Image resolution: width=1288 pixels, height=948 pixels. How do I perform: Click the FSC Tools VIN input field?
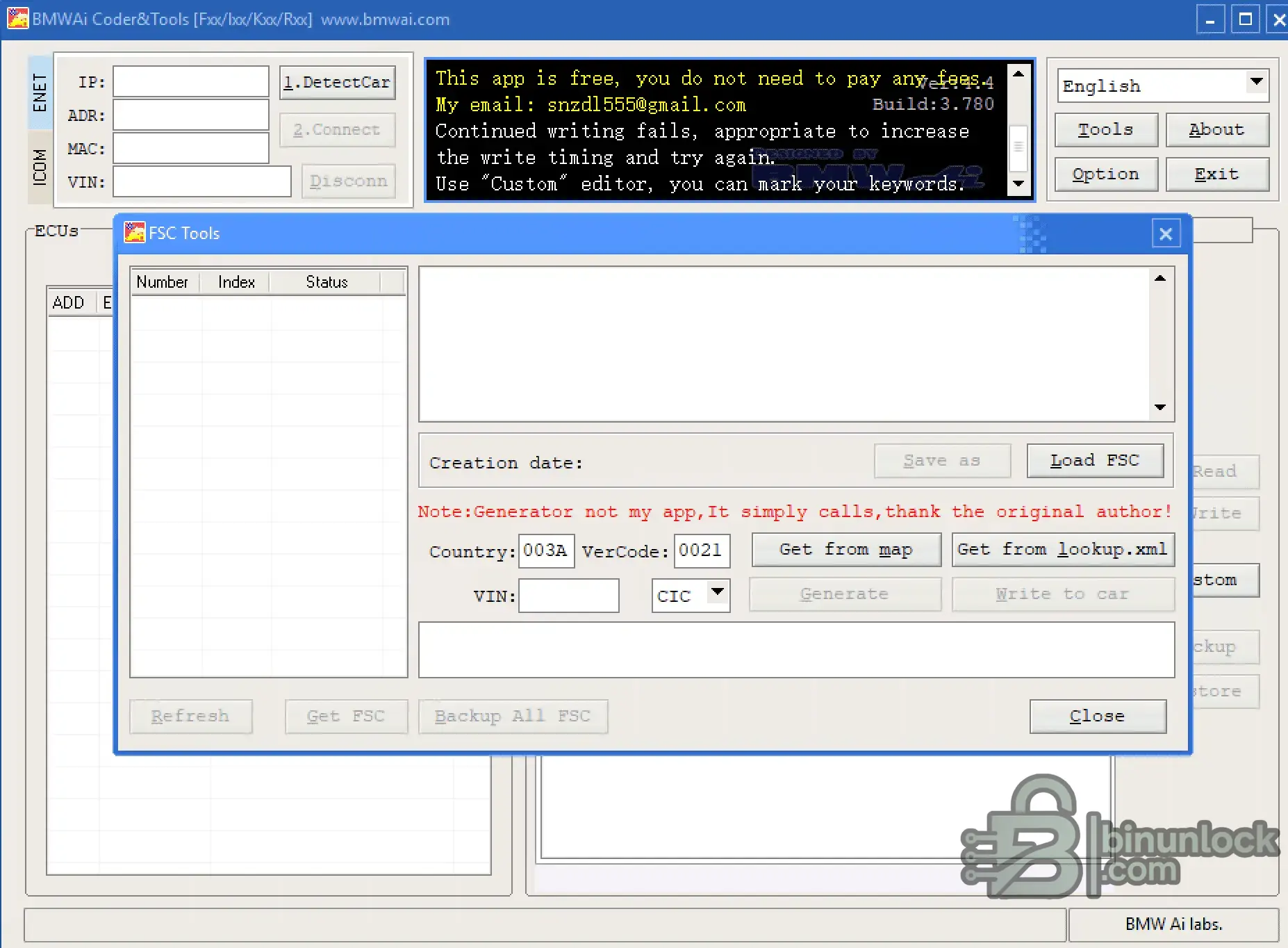[x=568, y=596]
